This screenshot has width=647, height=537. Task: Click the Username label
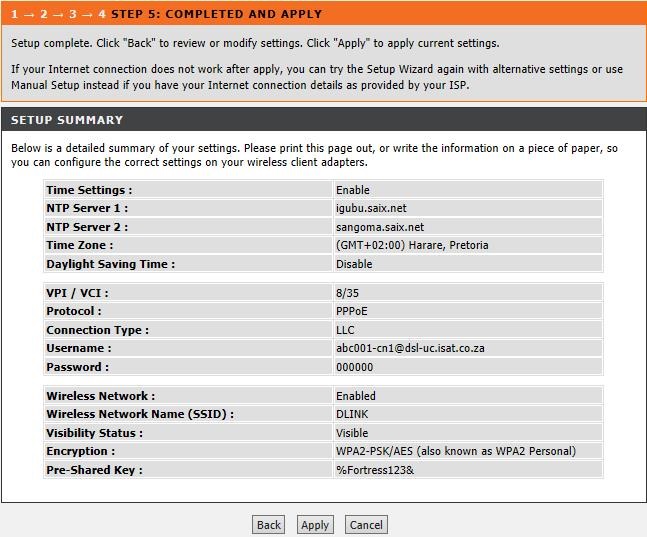79,348
